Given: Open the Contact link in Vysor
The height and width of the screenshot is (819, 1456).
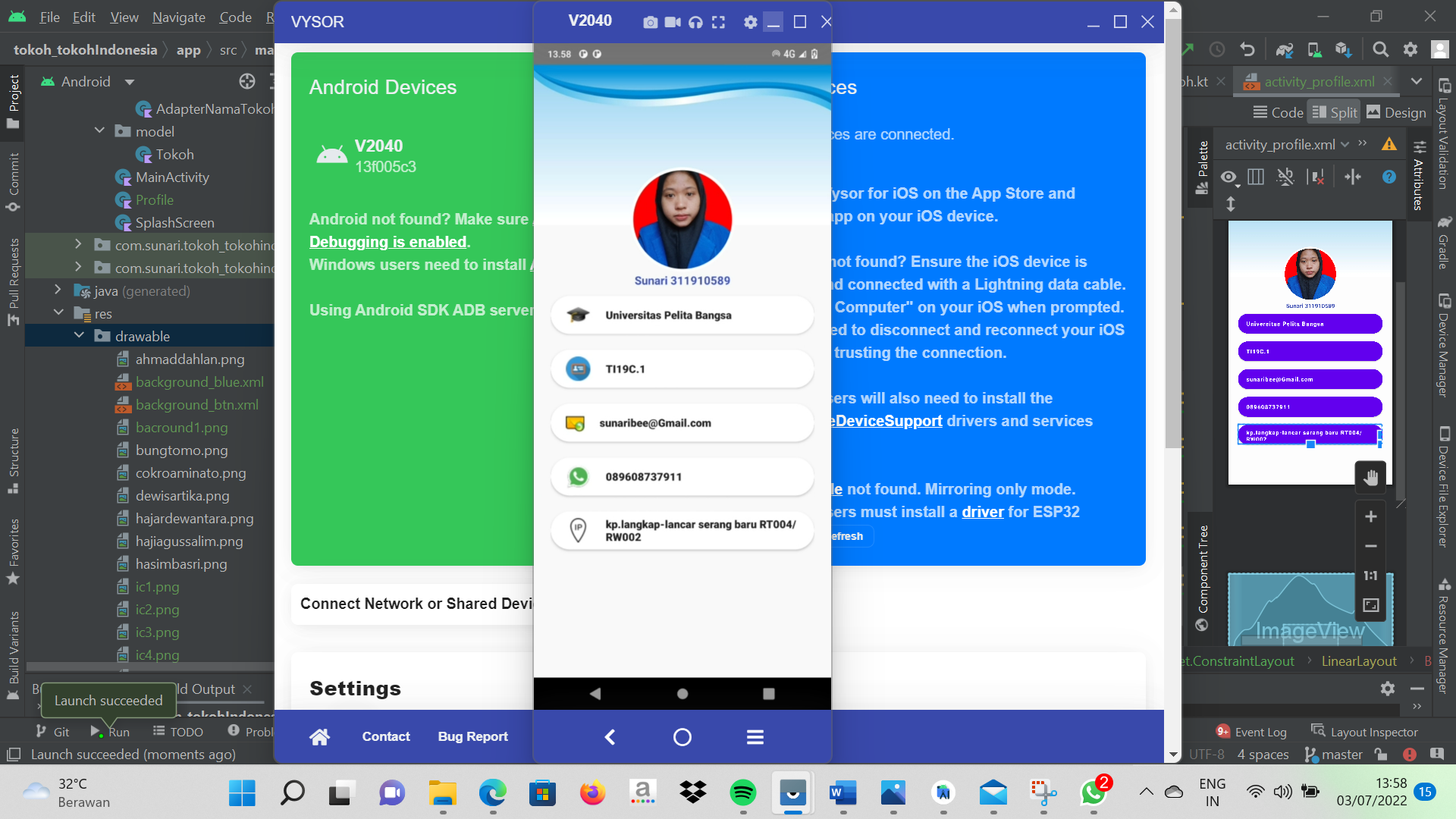Looking at the screenshot, I should (x=386, y=736).
